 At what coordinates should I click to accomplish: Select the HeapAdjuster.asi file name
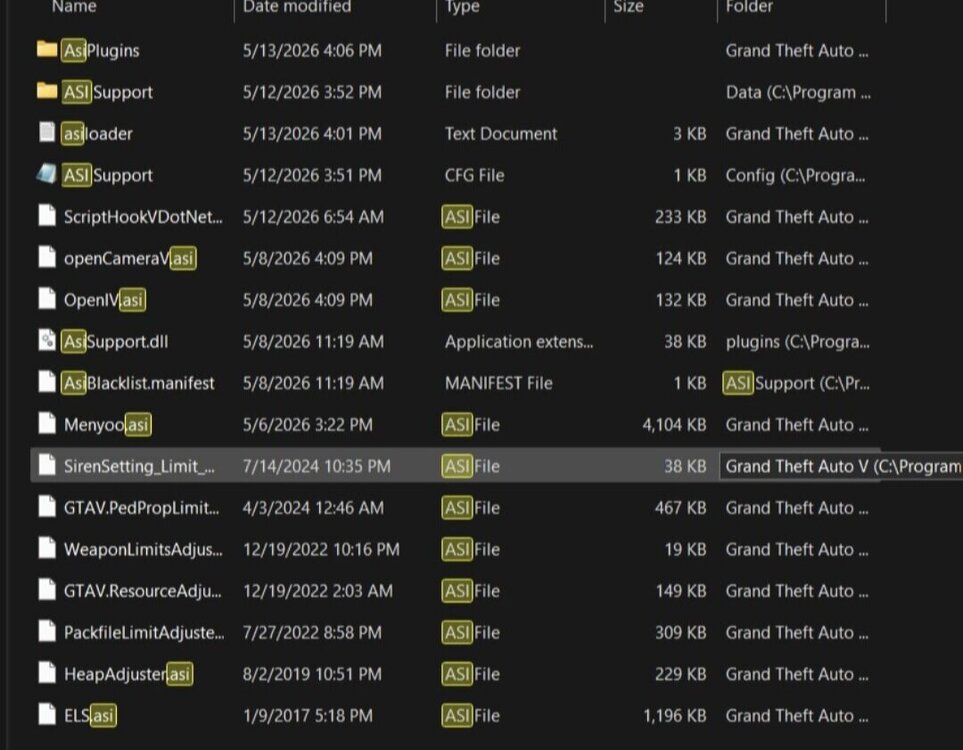click(128, 674)
